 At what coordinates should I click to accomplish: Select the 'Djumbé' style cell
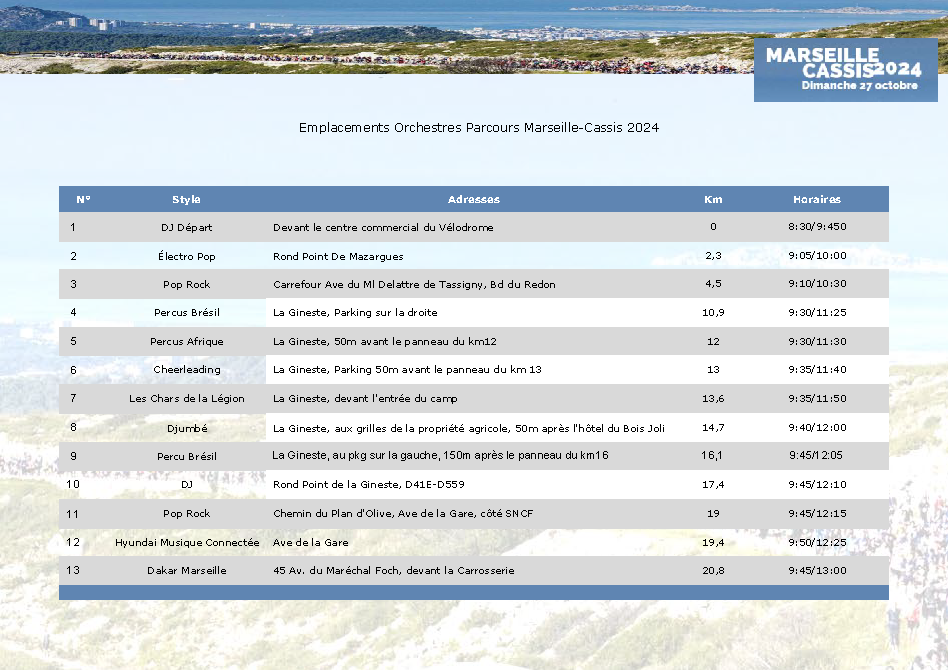point(186,428)
